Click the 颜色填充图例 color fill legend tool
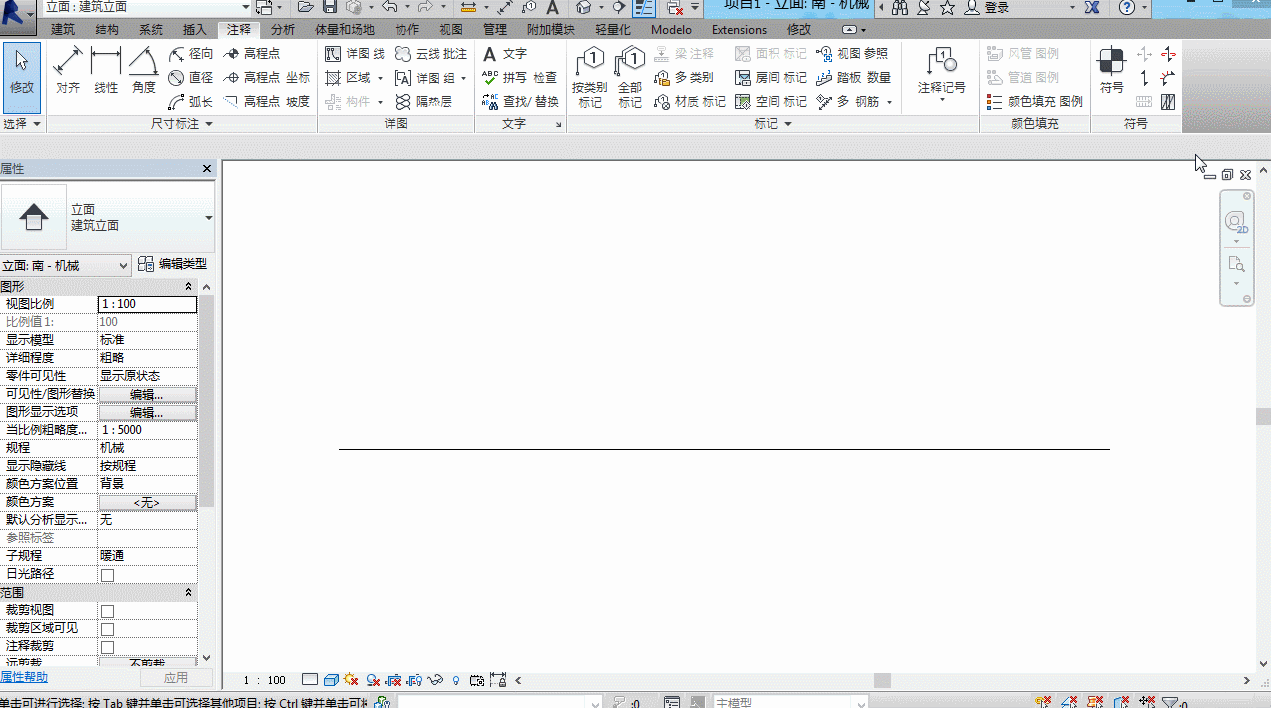Viewport: 1271px width, 708px height. (x=1035, y=101)
